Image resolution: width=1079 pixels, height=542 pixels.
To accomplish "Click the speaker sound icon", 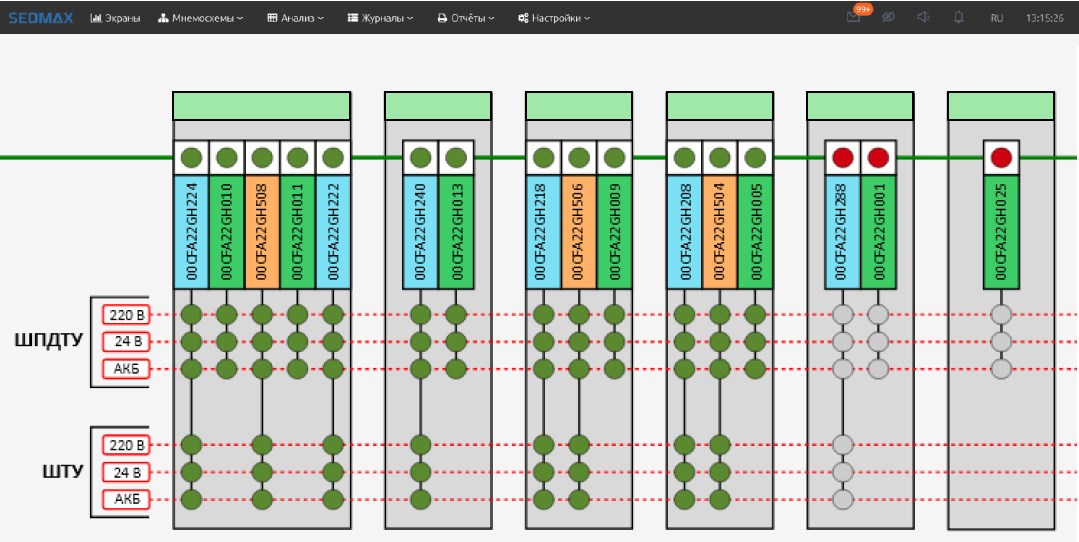I will click(922, 18).
